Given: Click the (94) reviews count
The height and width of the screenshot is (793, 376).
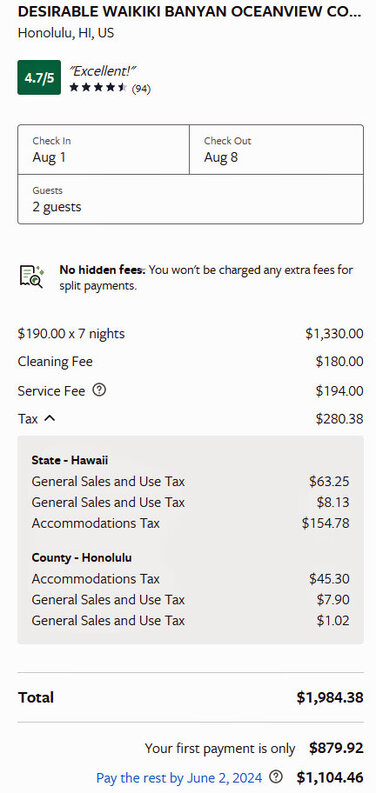Looking at the screenshot, I should tap(141, 89).
